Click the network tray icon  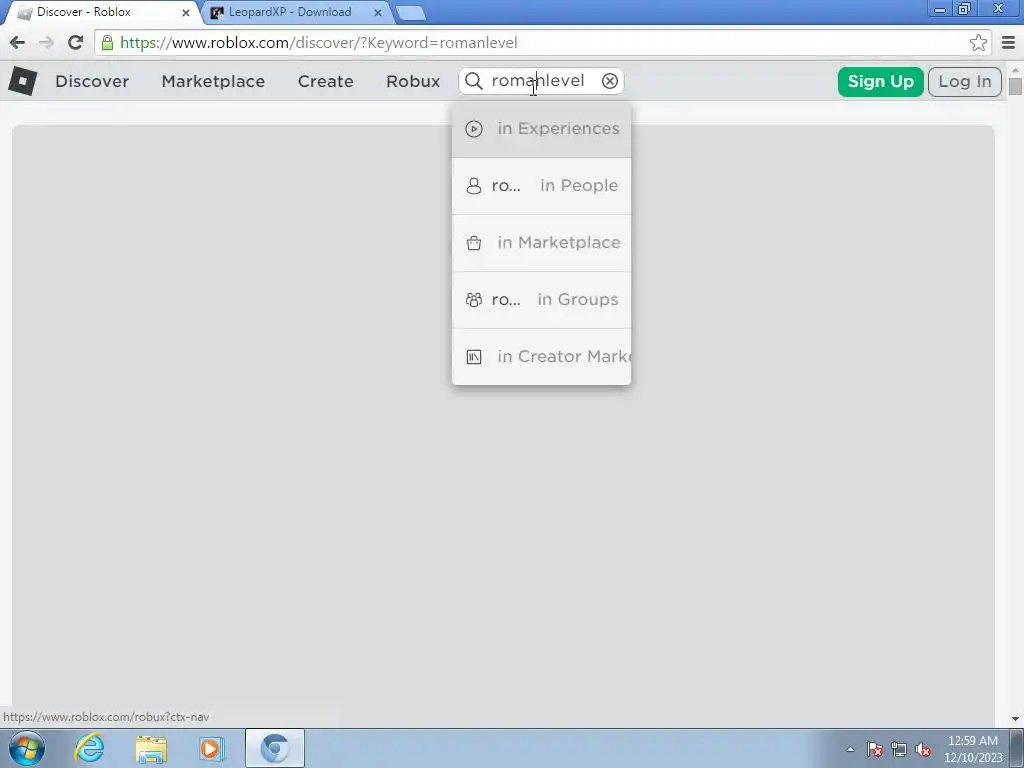(899, 749)
